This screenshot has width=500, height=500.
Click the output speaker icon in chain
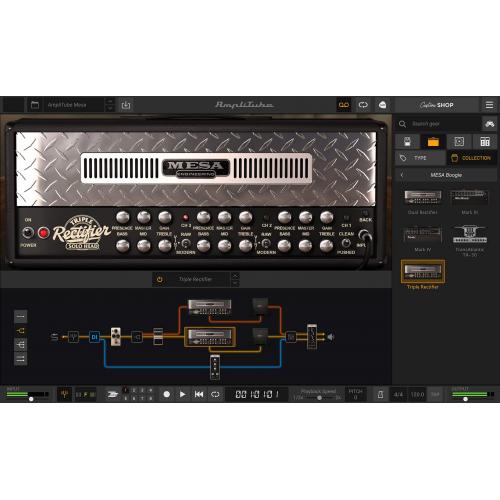click(x=330, y=337)
